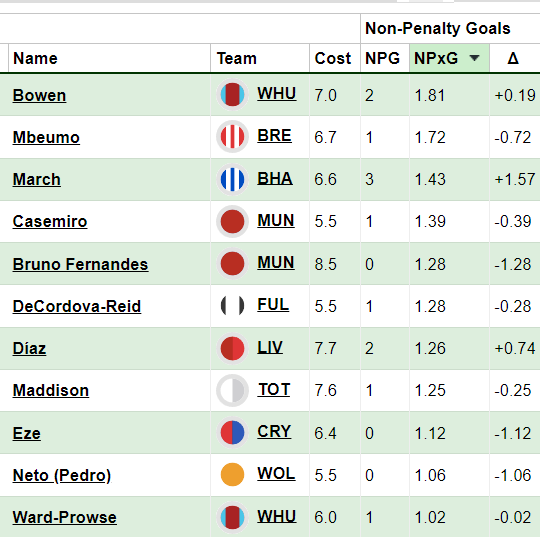Open NPxG column filter dropdown arrow
This screenshot has height=537, width=540.
[x=475, y=58]
